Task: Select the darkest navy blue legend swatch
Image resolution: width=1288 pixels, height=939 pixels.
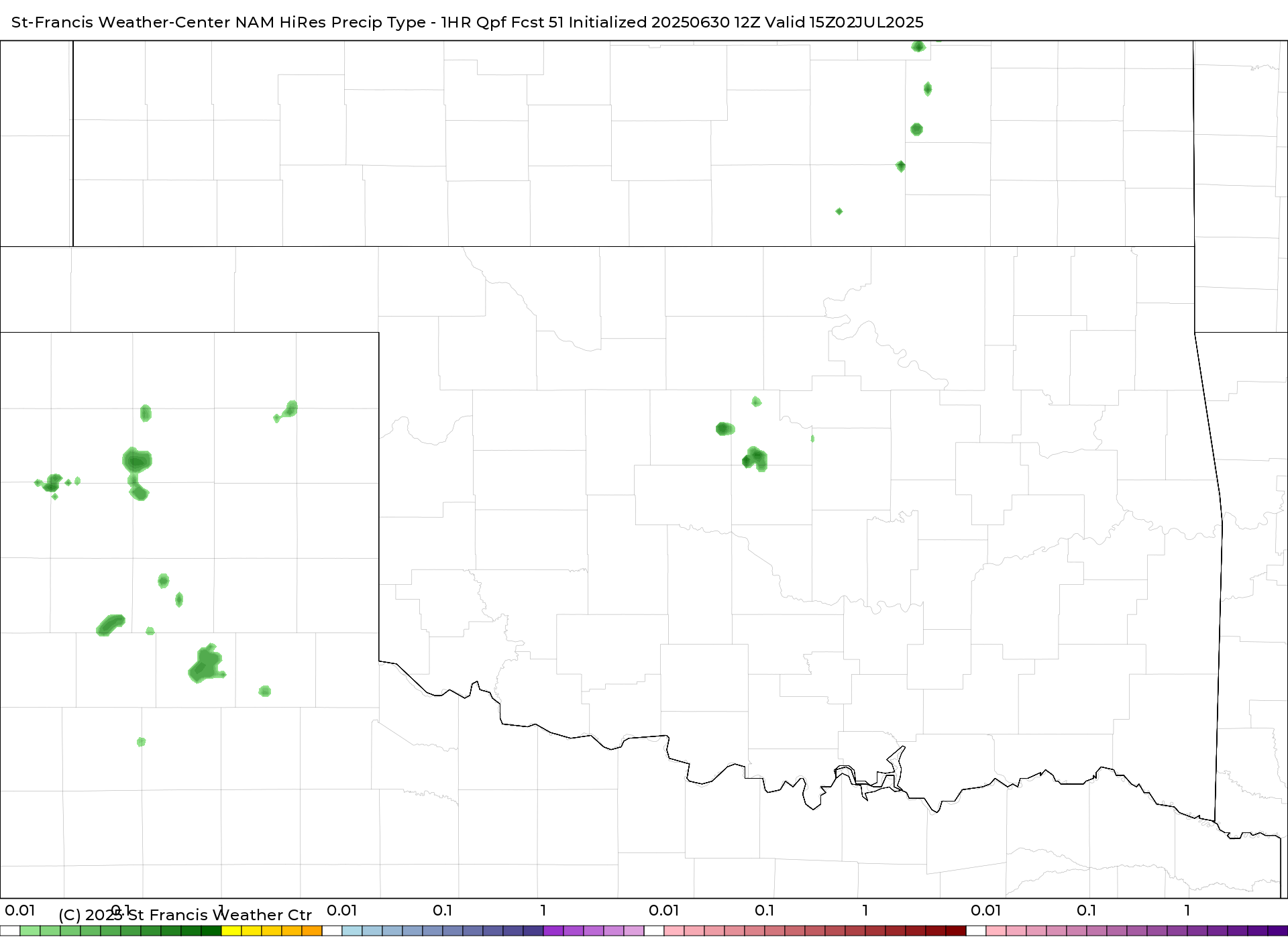Action: point(533,931)
